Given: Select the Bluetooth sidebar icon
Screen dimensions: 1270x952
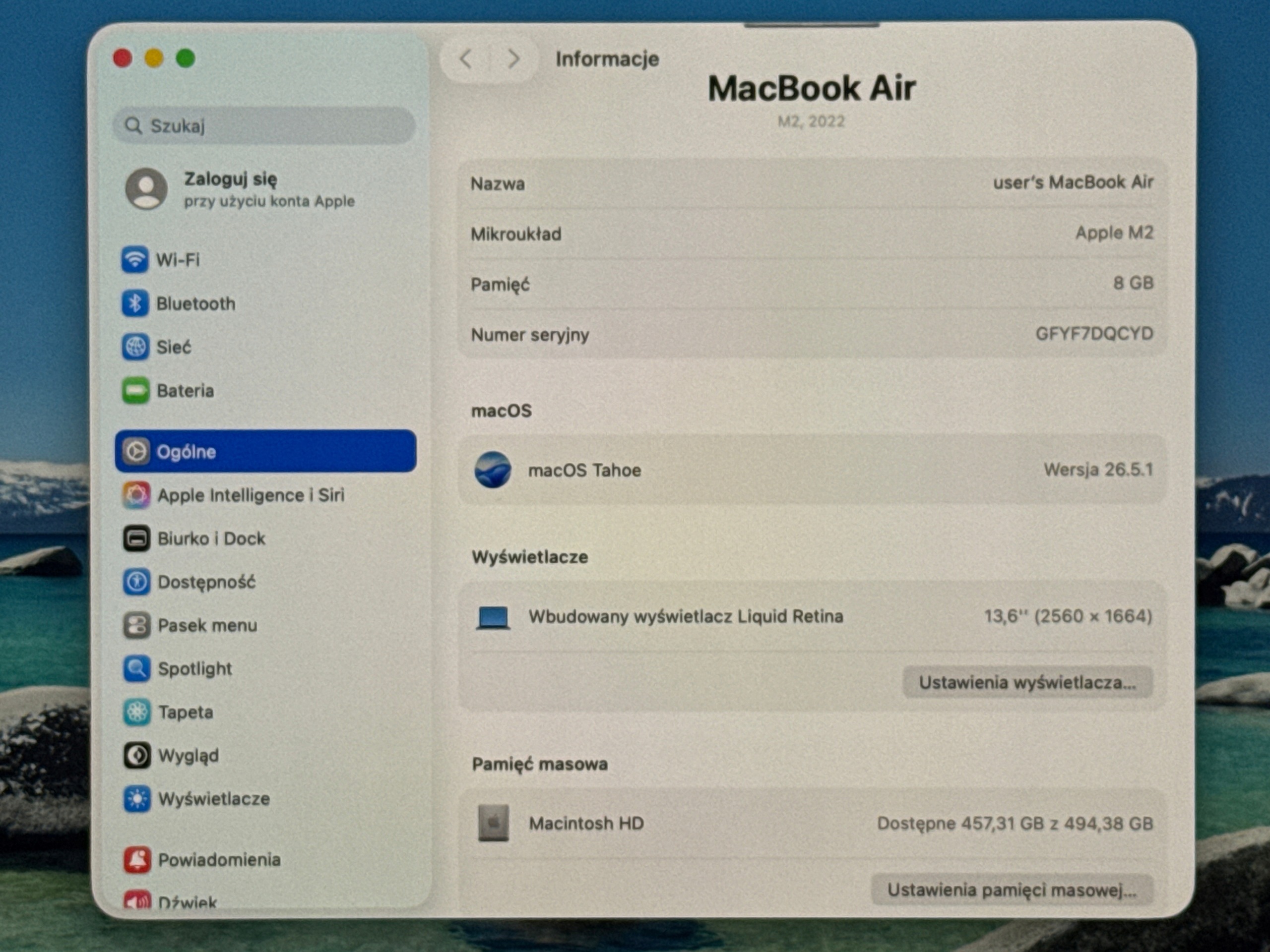Looking at the screenshot, I should click(135, 303).
